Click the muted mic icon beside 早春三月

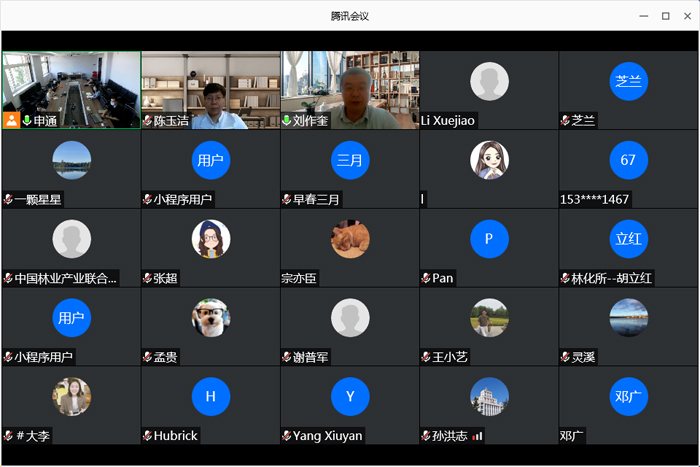[x=287, y=199]
